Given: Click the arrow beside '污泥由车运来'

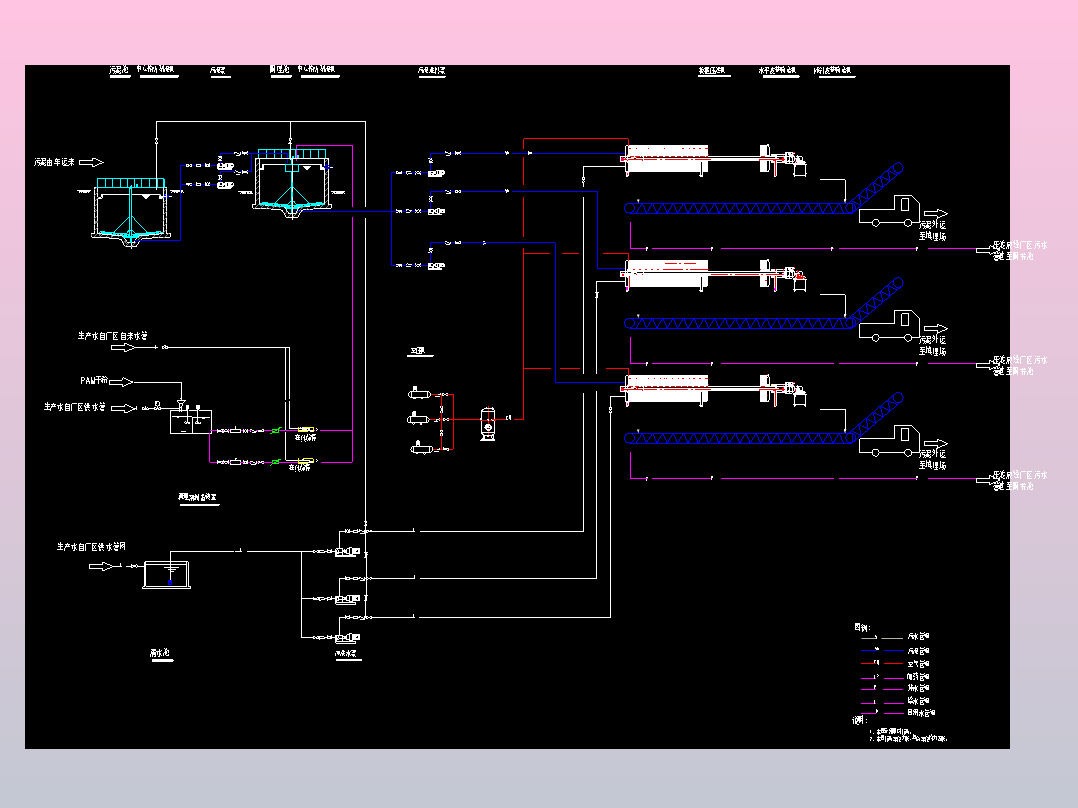Looking at the screenshot, I should tap(91, 162).
